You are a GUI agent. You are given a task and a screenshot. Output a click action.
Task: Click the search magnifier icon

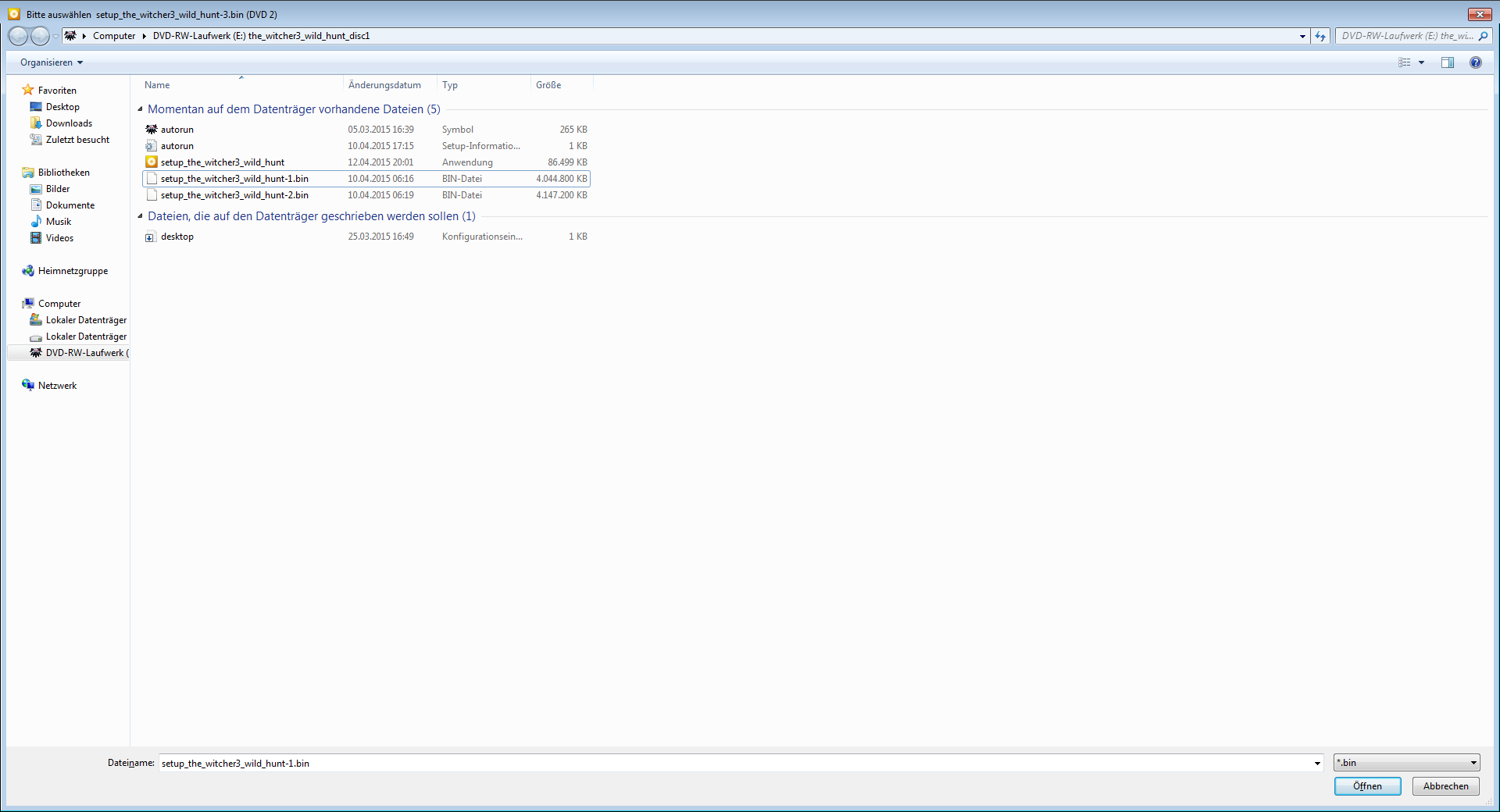coord(1483,36)
